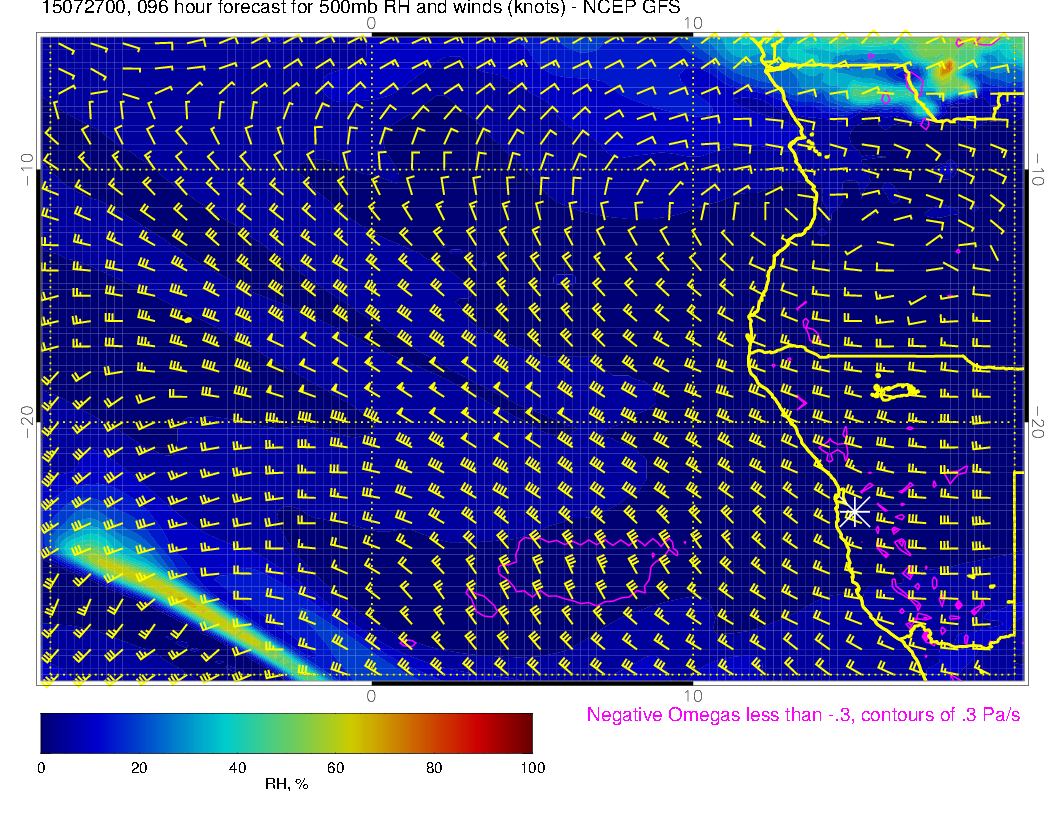The width and height of the screenshot is (1056, 816).
Task: Click the left-axis latitude label '-20'
Action: click(x=26, y=422)
